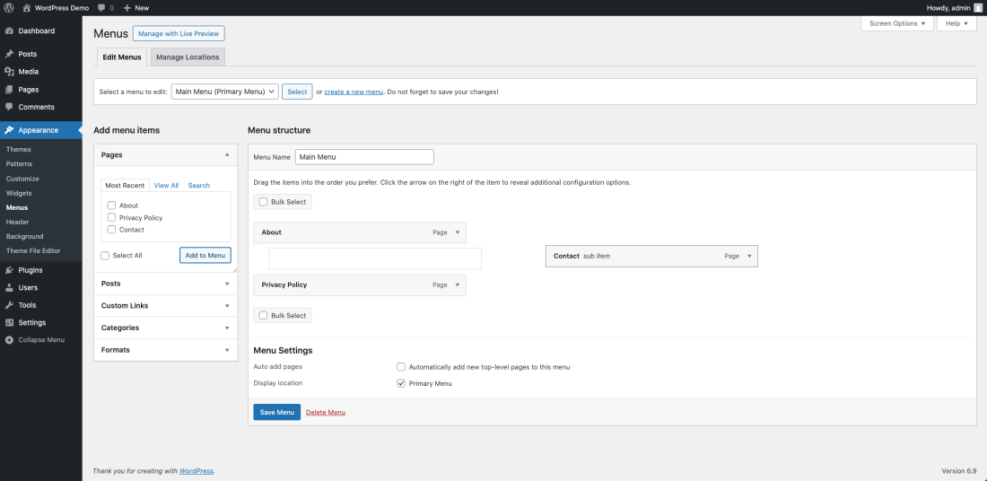Image resolution: width=987 pixels, height=481 pixels.
Task: Click the Tools wrench icon
Action: click(x=9, y=305)
